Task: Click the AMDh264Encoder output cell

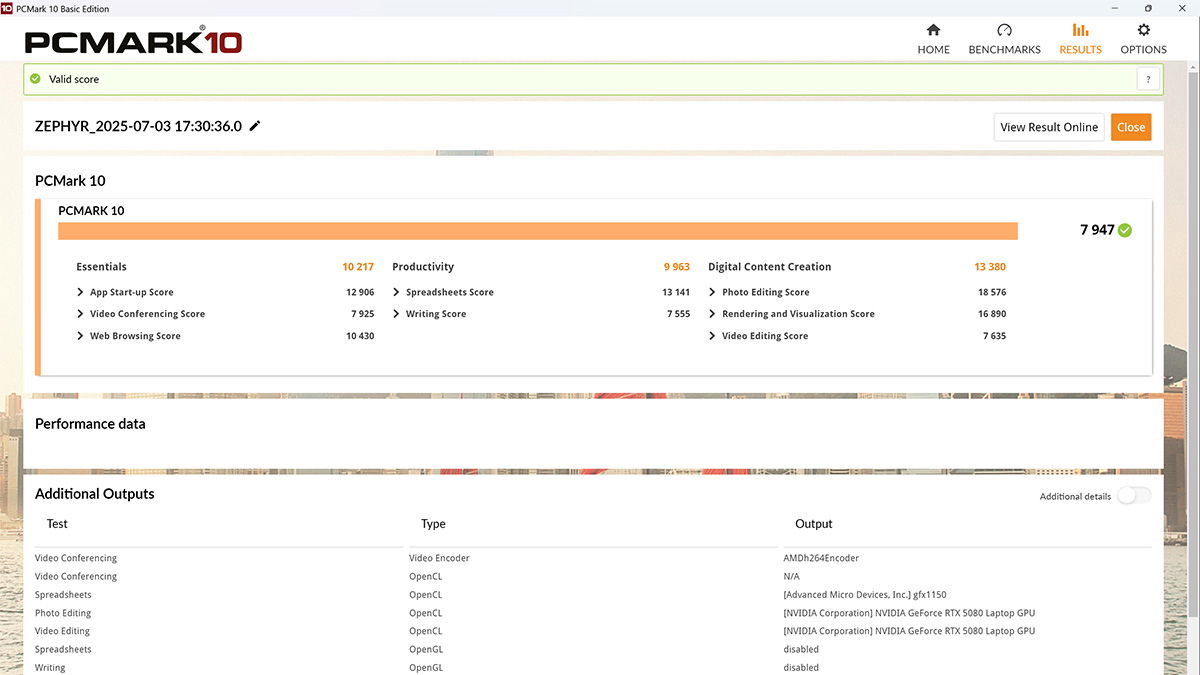Action: point(821,558)
